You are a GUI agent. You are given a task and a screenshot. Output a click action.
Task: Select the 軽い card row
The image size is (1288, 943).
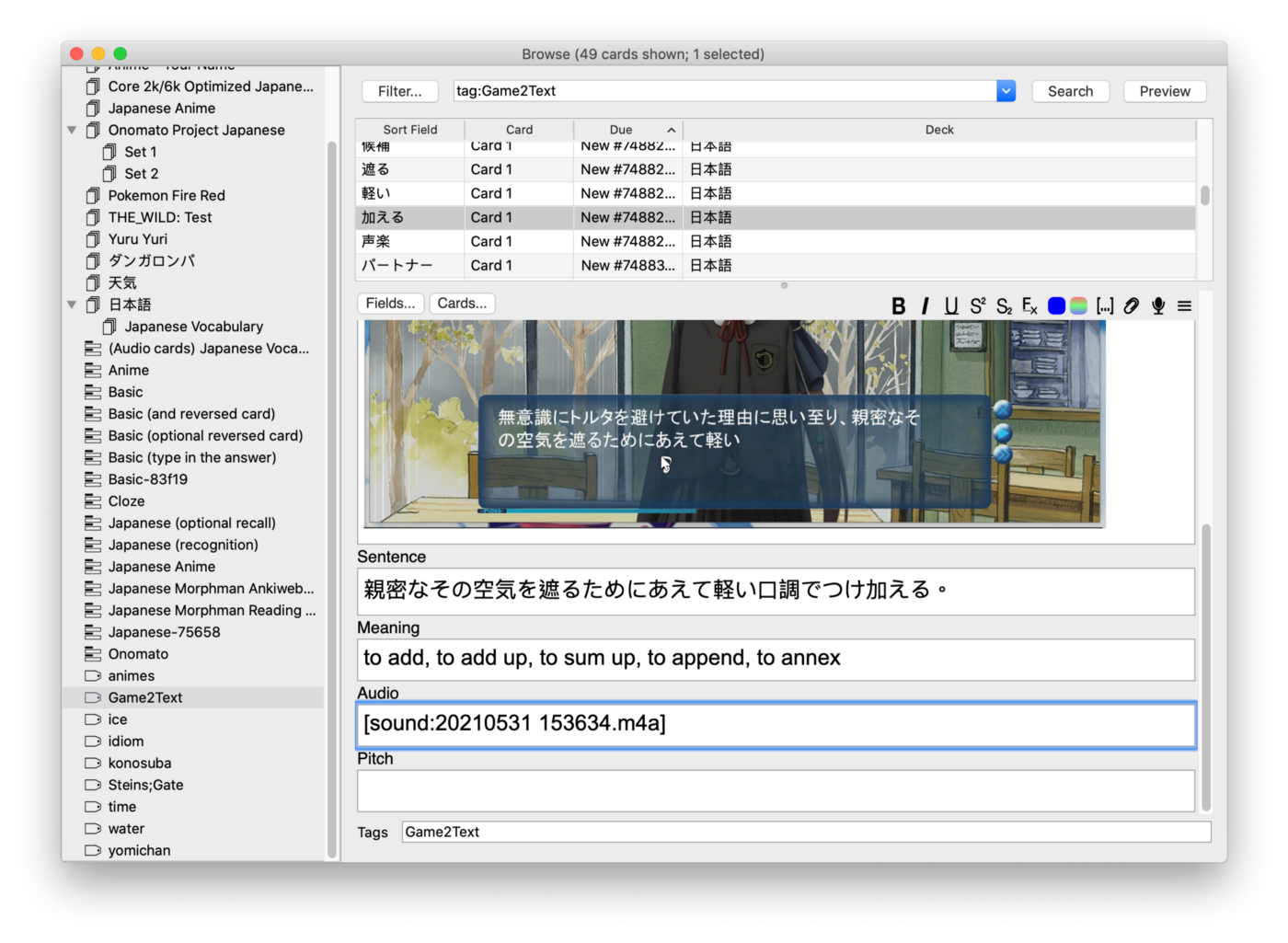click(776, 193)
